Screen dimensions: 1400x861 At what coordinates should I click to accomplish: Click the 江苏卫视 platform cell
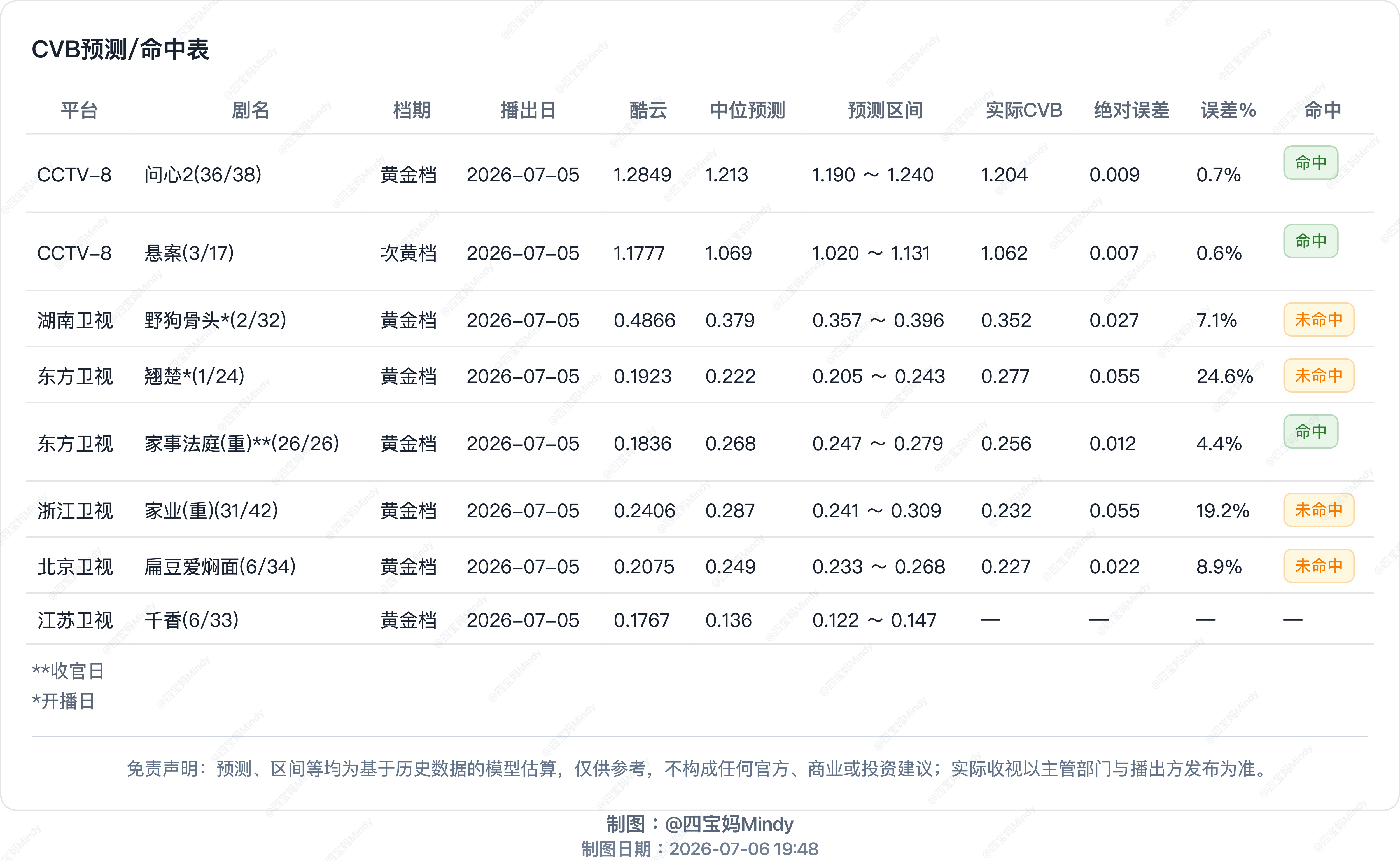pos(75,620)
